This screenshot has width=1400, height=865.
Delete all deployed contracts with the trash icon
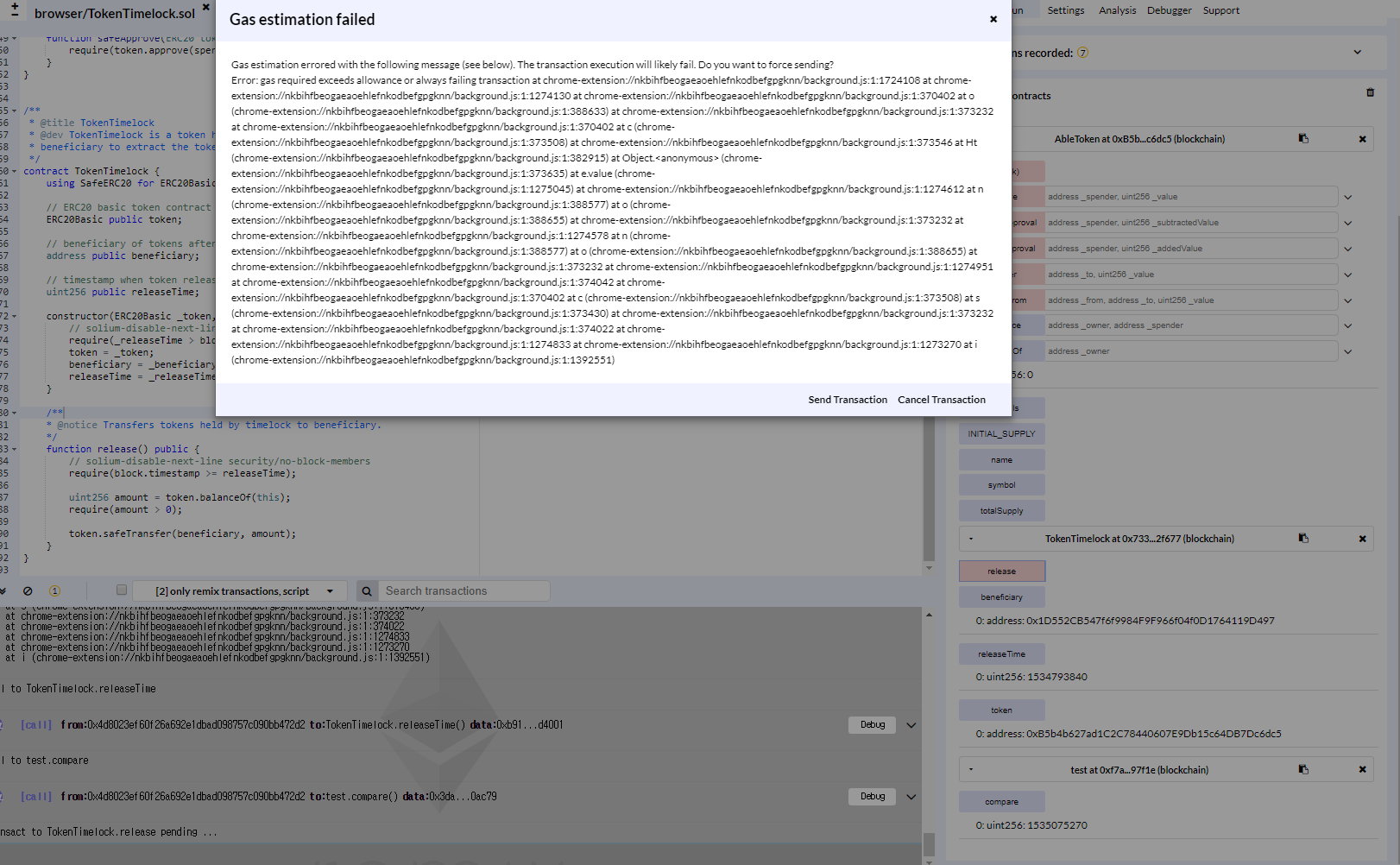[x=1370, y=92]
